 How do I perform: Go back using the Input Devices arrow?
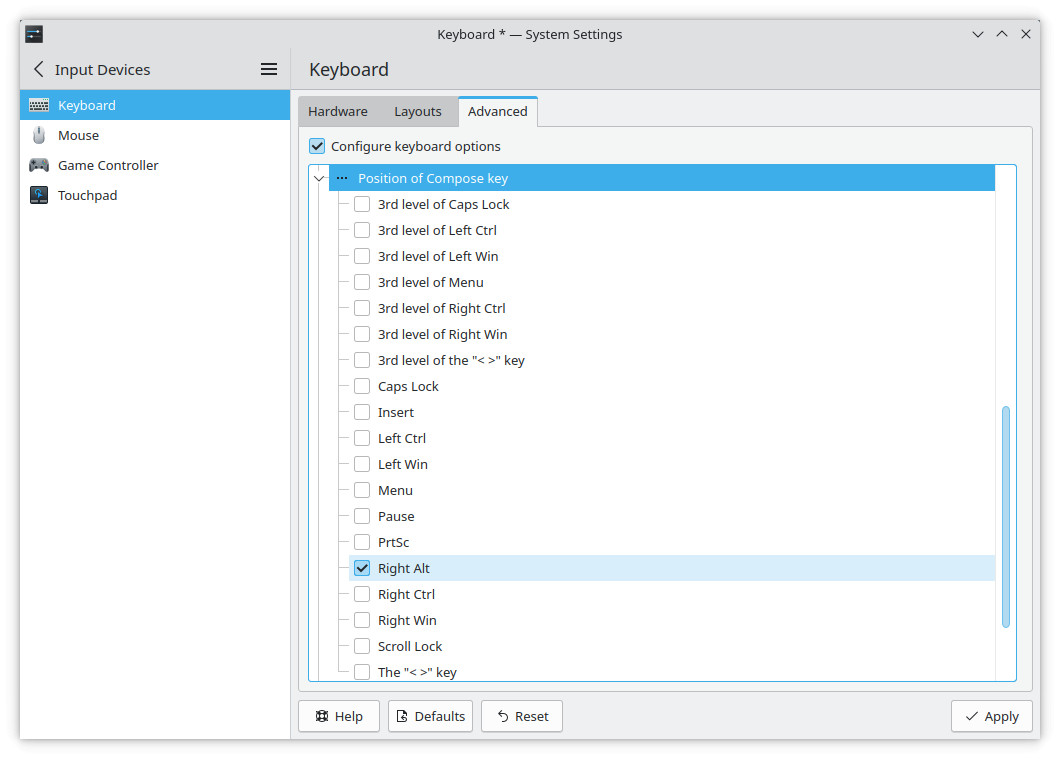[39, 69]
